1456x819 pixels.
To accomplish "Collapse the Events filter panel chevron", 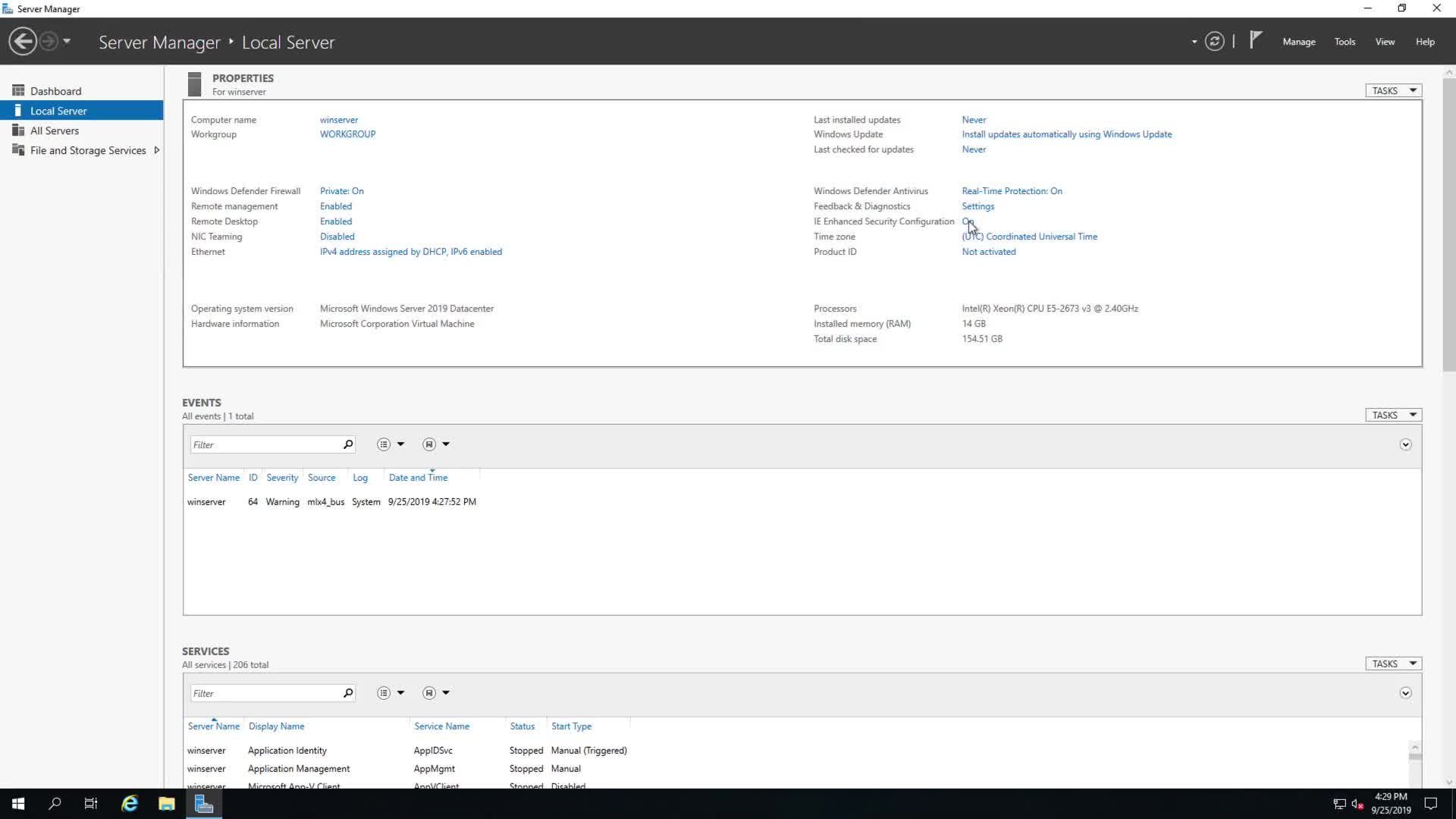I will coord(1405,444).
